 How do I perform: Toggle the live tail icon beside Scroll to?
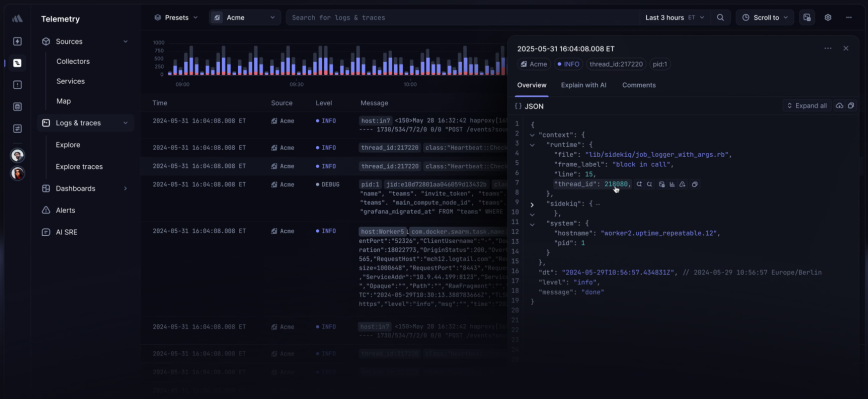pos(807,18)
